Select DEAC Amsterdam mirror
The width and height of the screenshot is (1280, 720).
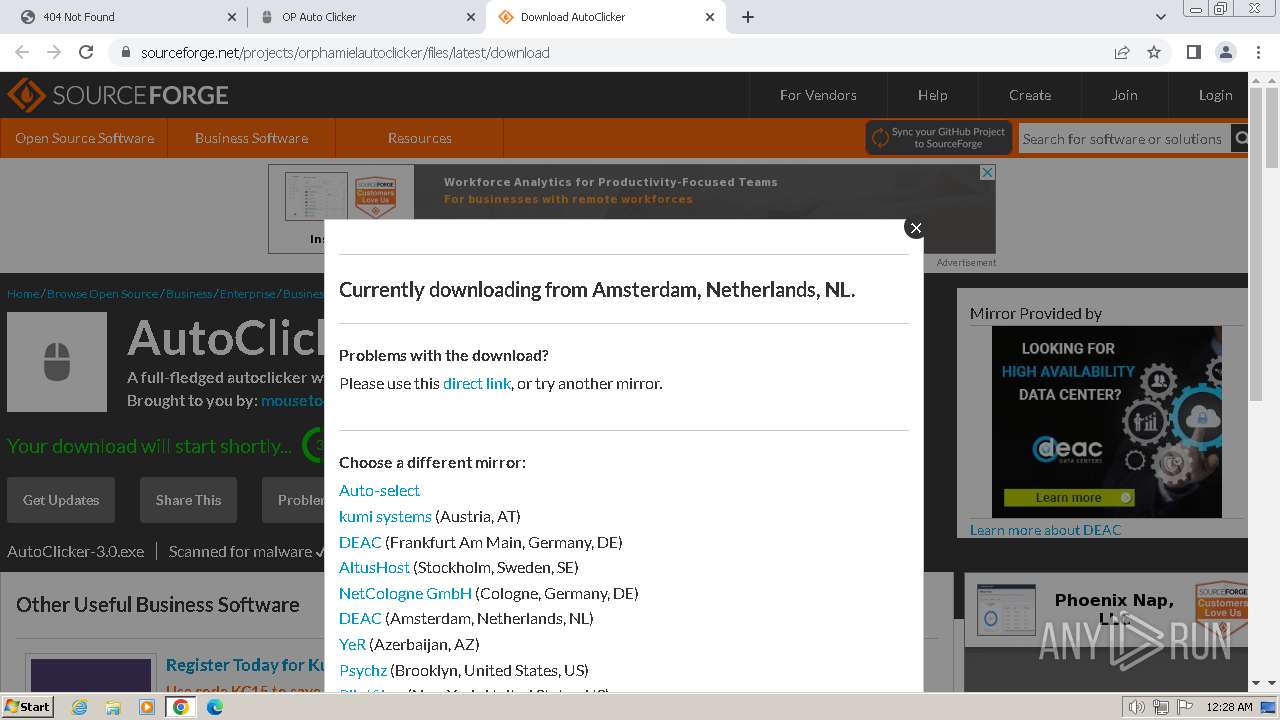click(x=360, y=618)
